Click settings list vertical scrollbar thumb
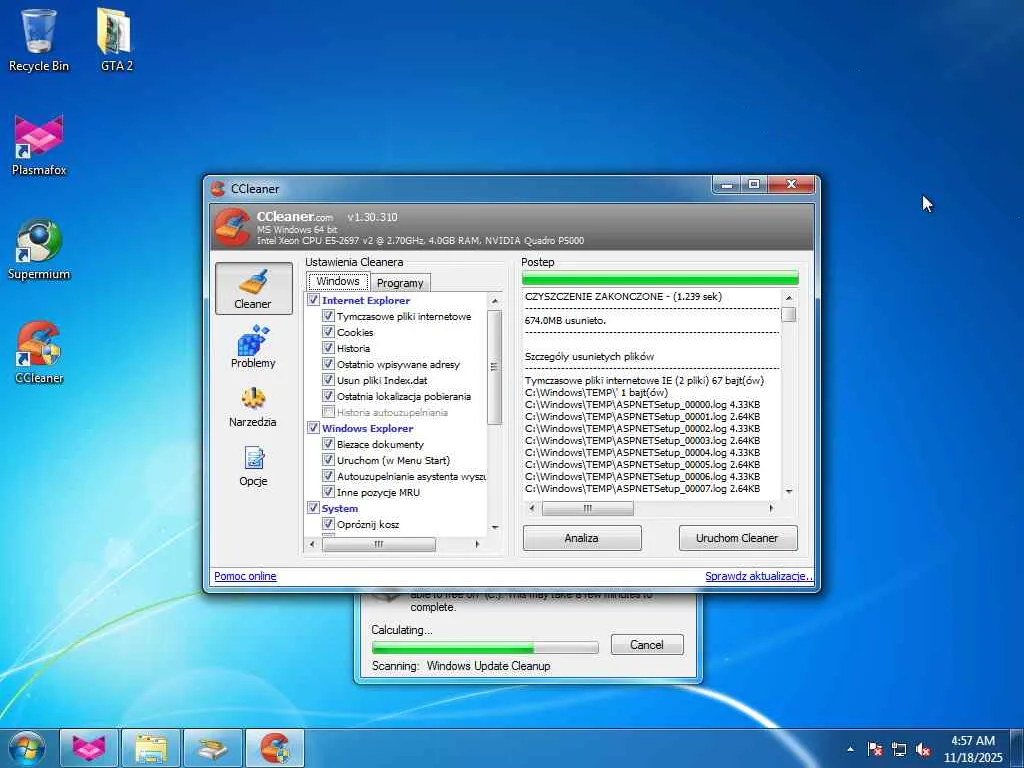The width and height of the screenshot is (1024, 768). coord(494,367)
